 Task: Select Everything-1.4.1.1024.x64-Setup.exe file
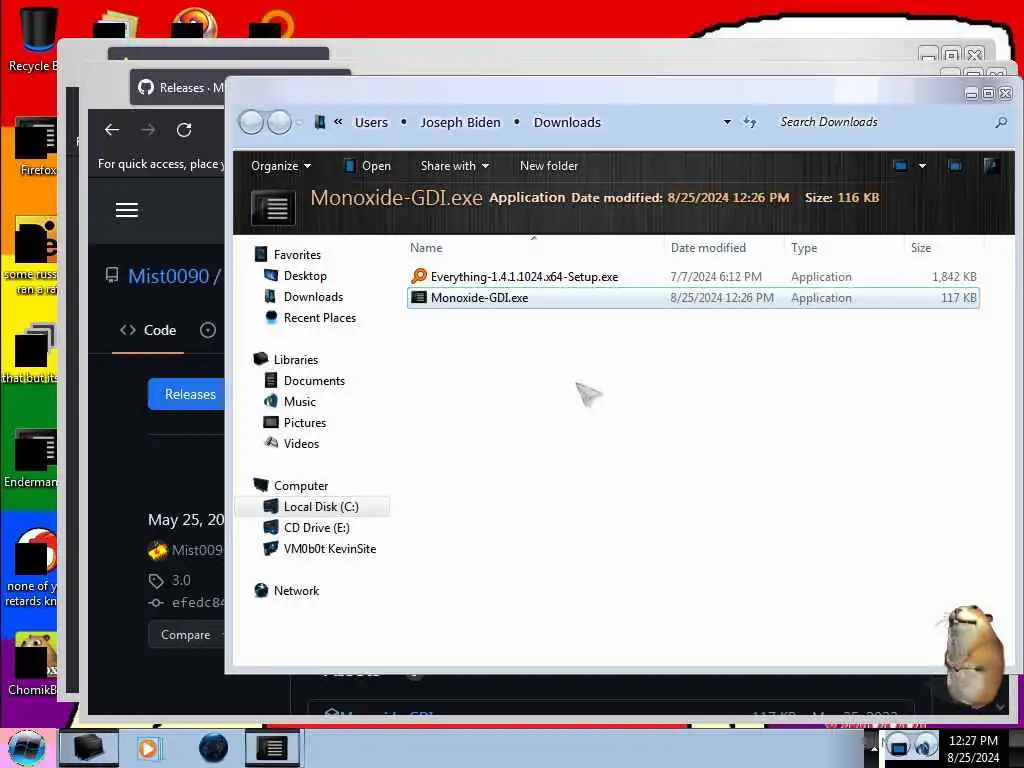point(693,277)
